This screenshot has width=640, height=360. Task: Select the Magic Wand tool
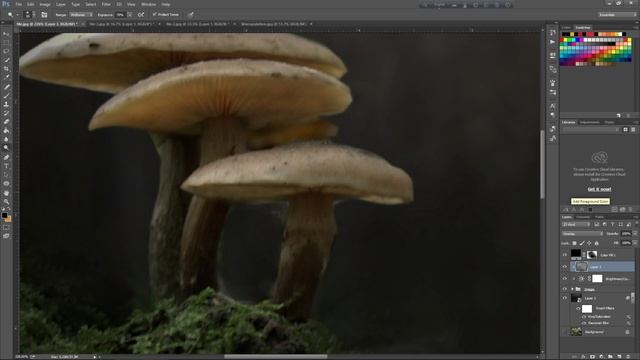(6, 60)
